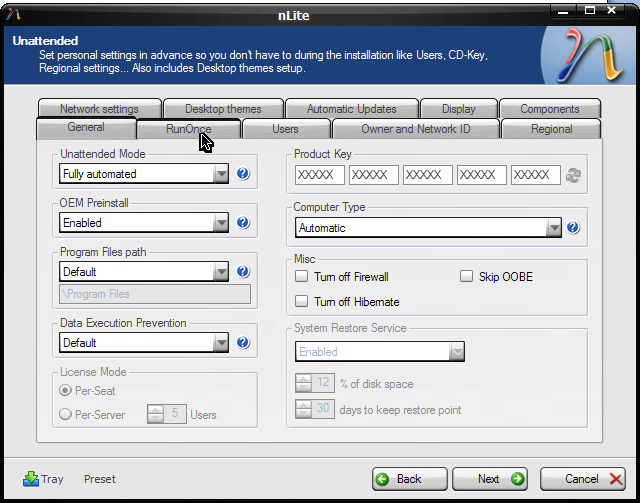Maximize the nLite window
640x503 pixels.
[x=589, y=11]
